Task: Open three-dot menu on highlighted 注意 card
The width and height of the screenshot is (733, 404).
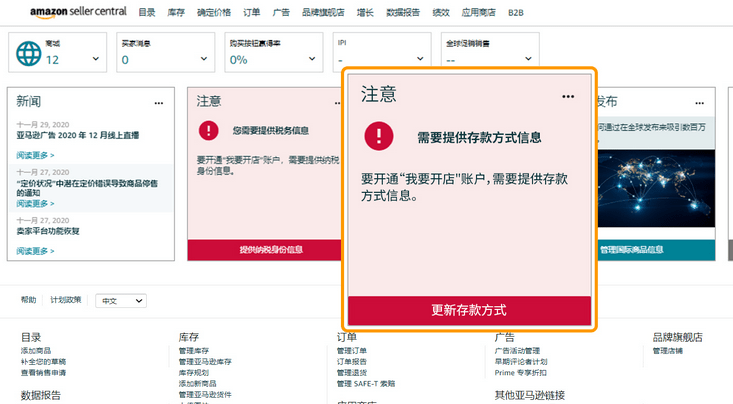Action: [x=568, y=96]
